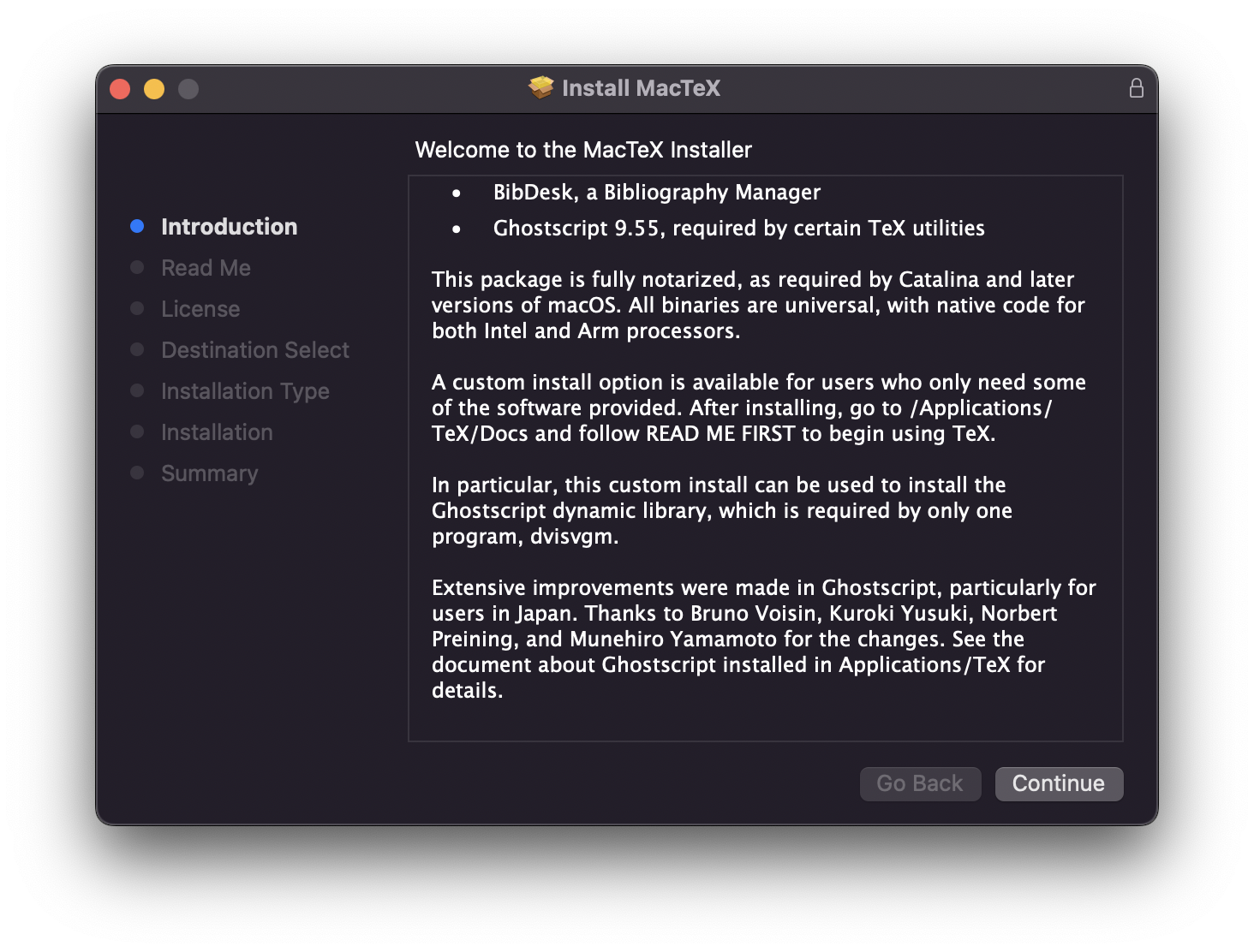Select the Summary step

coord(209,473)
